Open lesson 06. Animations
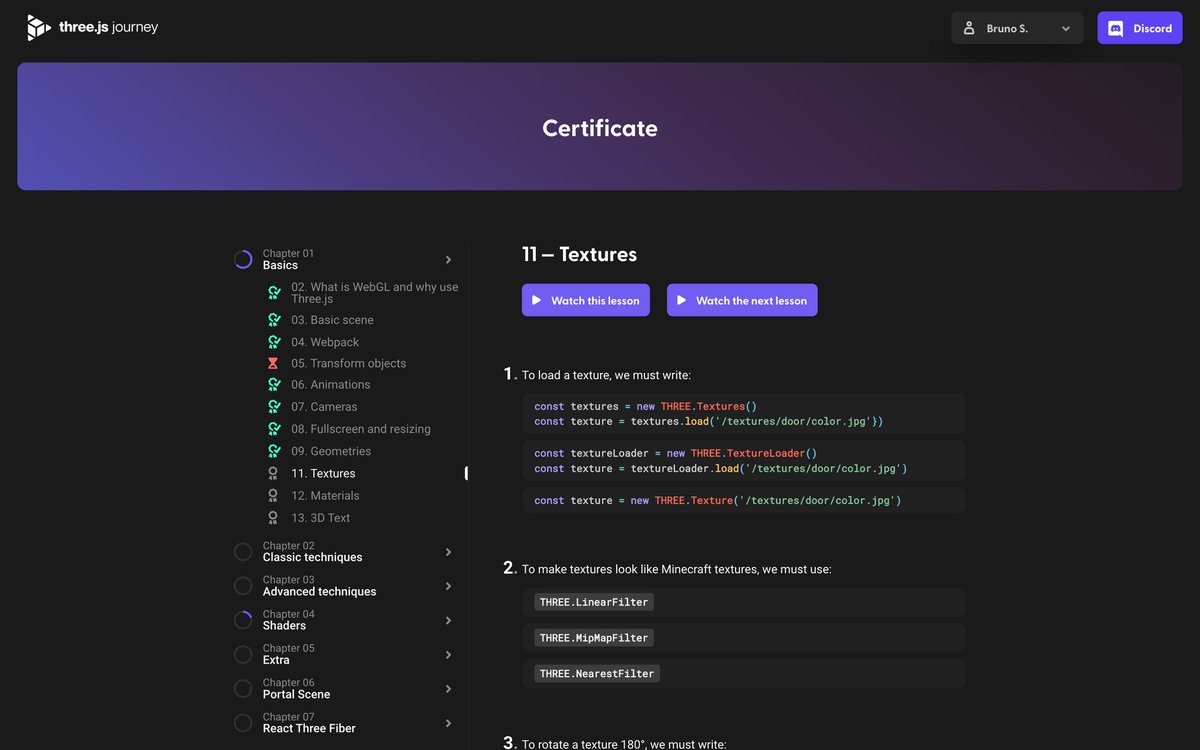The image size is (1200, 750). [331, 385]
